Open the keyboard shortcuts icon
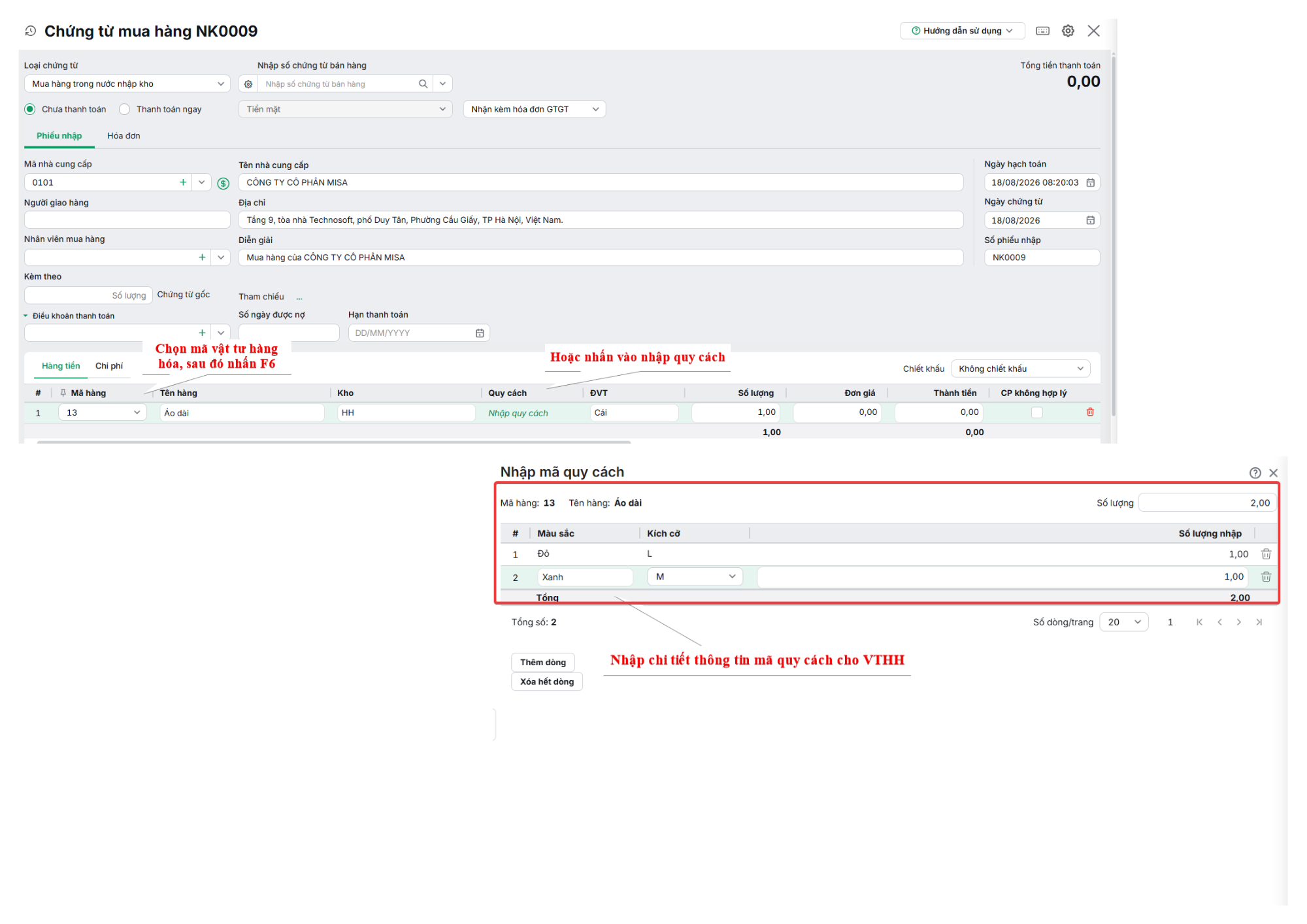Image resolution: width=1307 pixels, height=924 pixels. 1042,31
